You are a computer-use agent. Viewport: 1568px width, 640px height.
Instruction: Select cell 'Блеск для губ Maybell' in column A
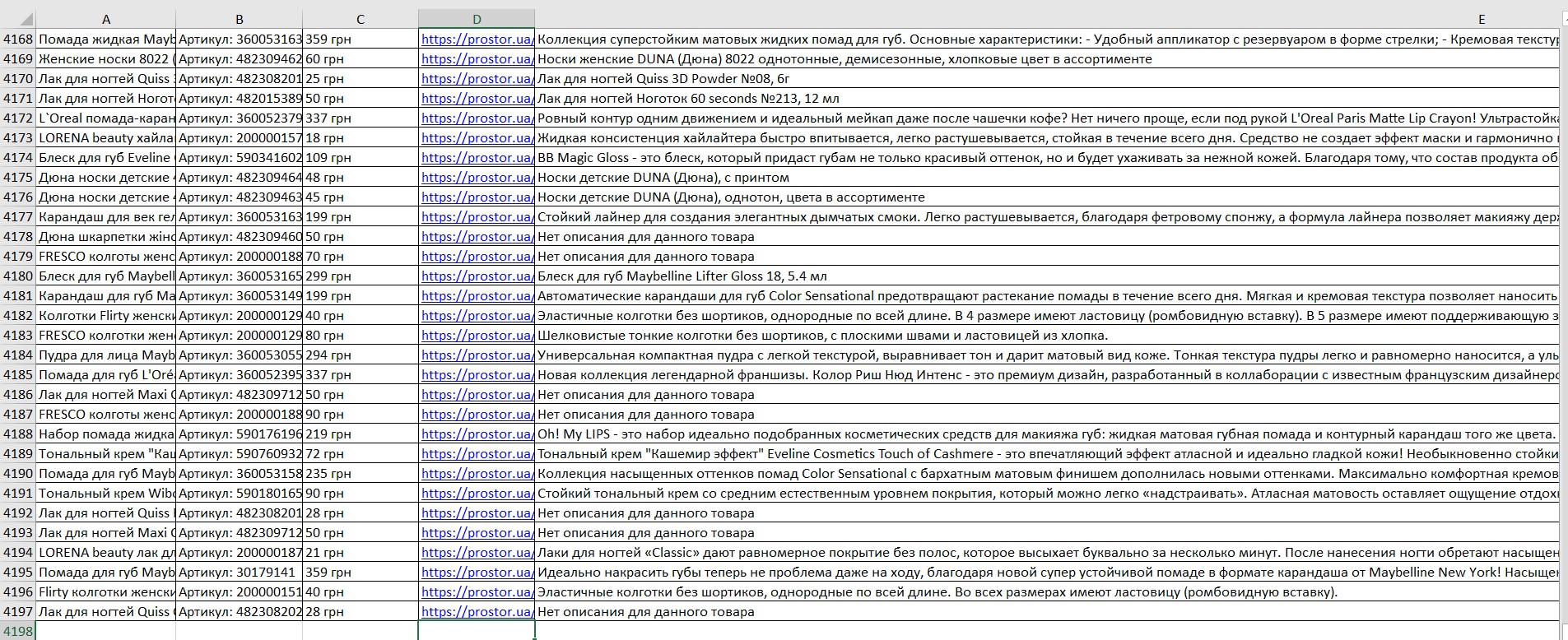point(106,276)
